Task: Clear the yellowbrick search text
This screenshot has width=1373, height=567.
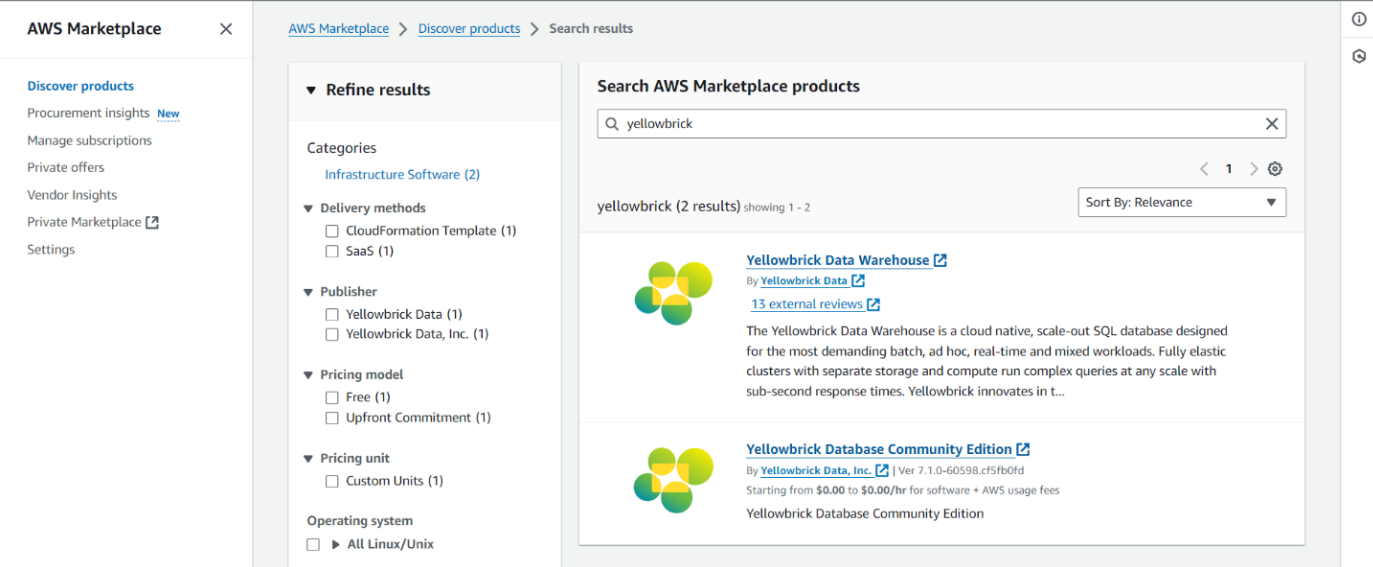Action: point(1271,124)
